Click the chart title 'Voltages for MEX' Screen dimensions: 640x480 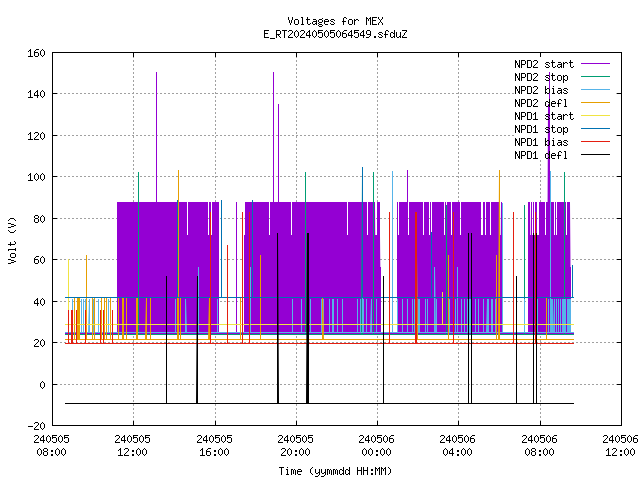point(335,21)
